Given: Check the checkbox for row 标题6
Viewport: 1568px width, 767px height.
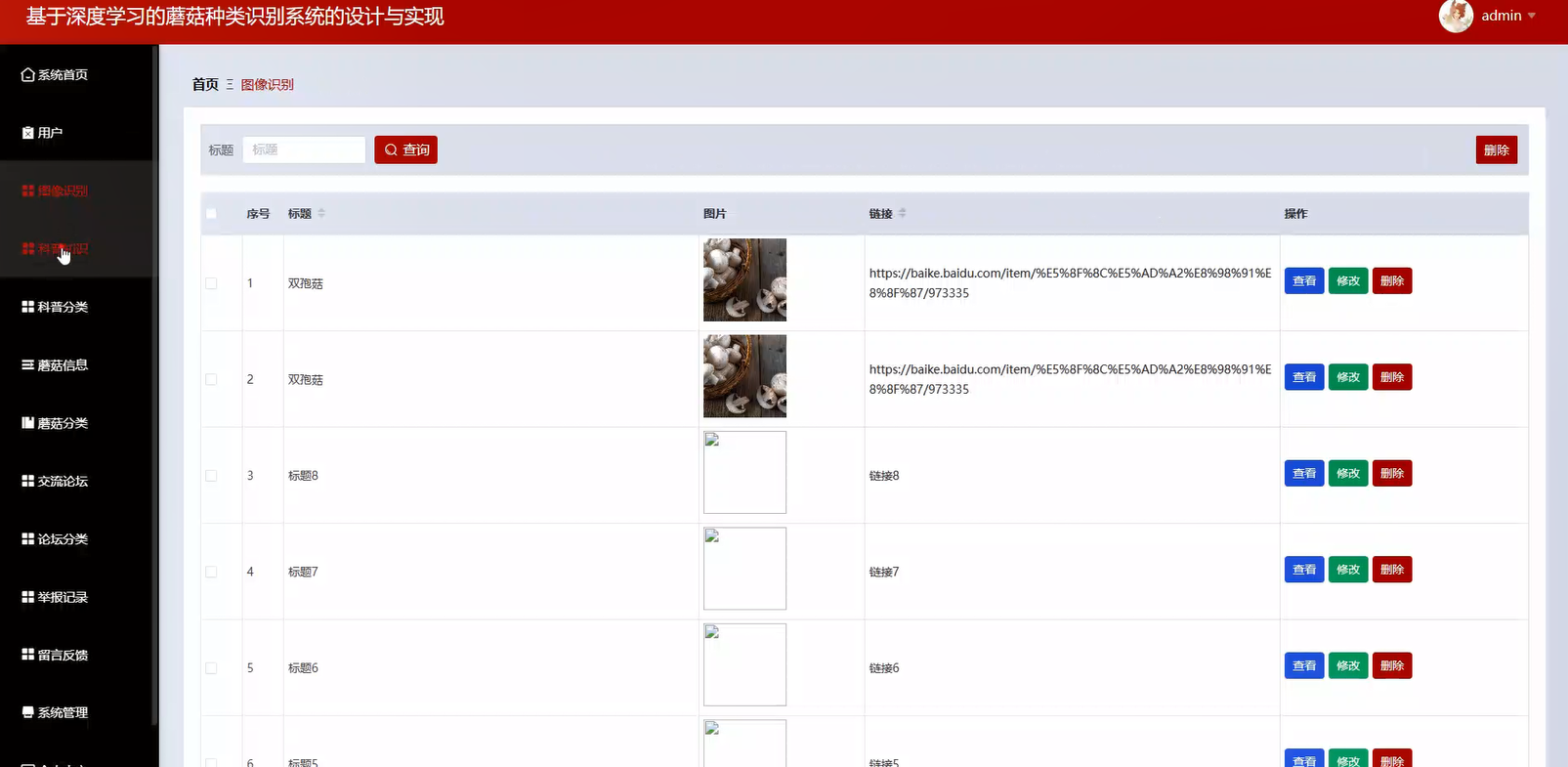Looking at the screenshot, I should (211, 668).
